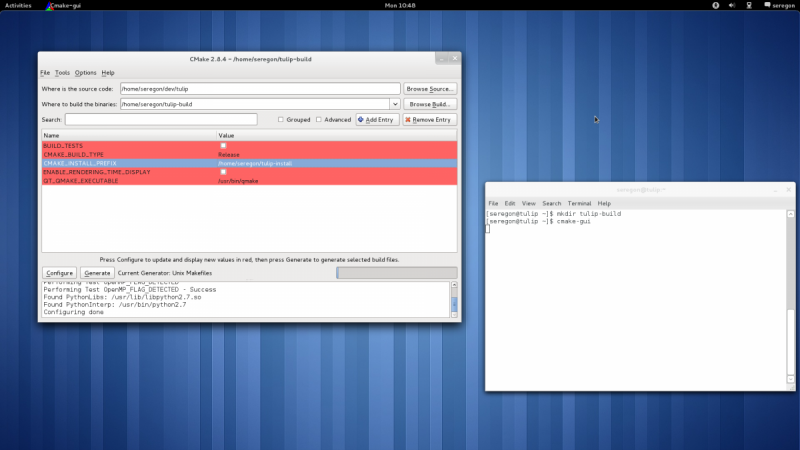The image size is (800, 450).
Task: Open the Edit menu in terminal window
Action: (510, 203)
